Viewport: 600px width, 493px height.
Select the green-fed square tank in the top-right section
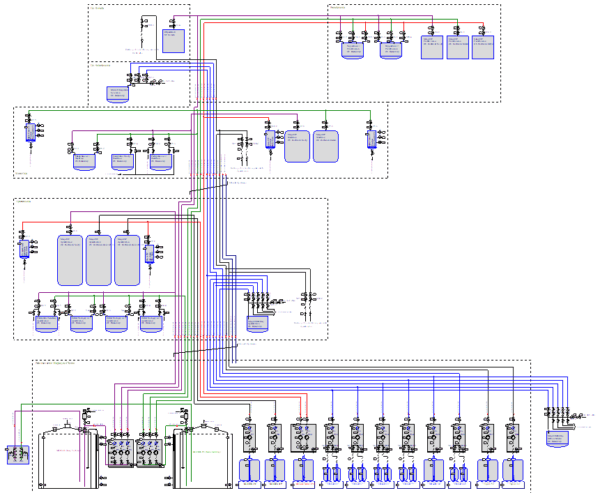[x=458, y=47]
